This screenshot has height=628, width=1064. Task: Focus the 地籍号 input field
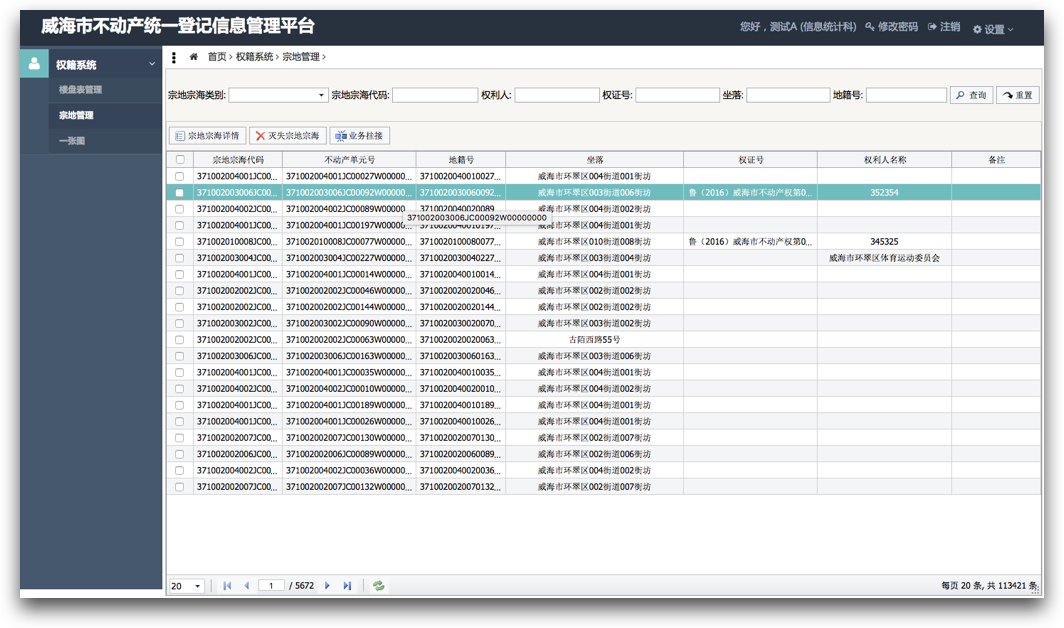[x=906, y=95]
